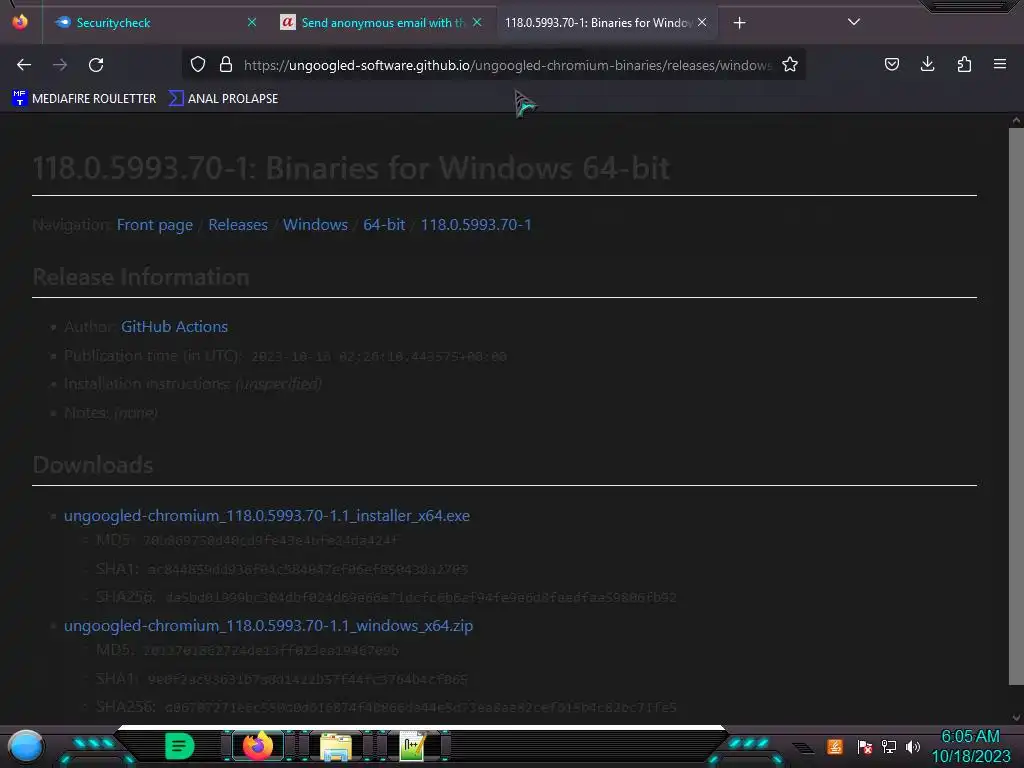
Task: Follow the 64-bit navigation link
Action: (x=384, y=225)
